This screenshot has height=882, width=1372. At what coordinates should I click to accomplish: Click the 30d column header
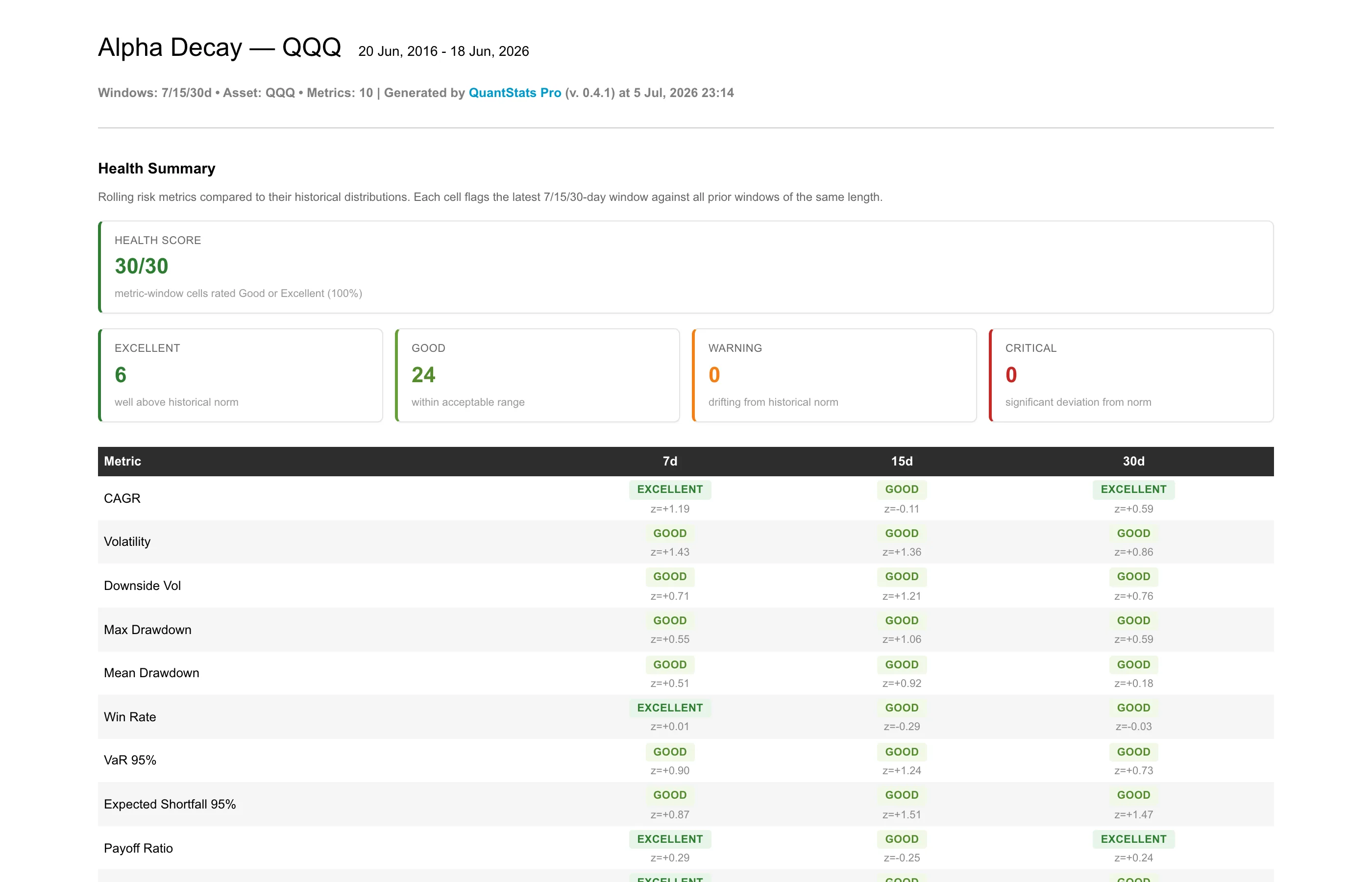[x=1134, y=462]
